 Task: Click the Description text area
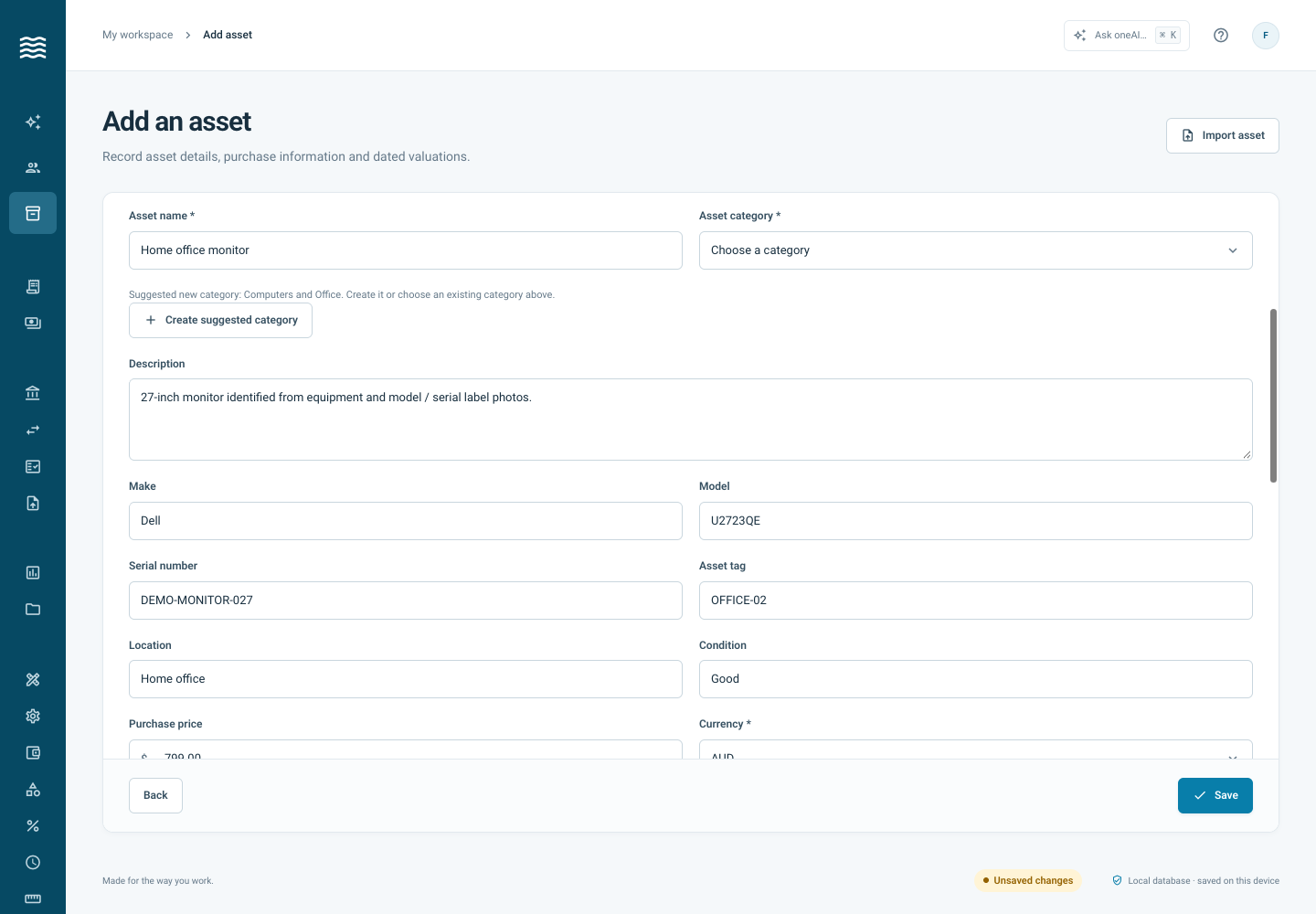pyautogui.click(x=691, y=420)
